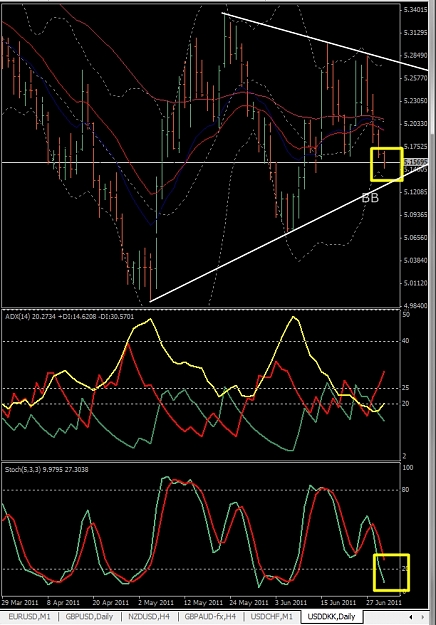
Task: Open the GBPUSD,Daily chart tab
Action: coord(89,616)
